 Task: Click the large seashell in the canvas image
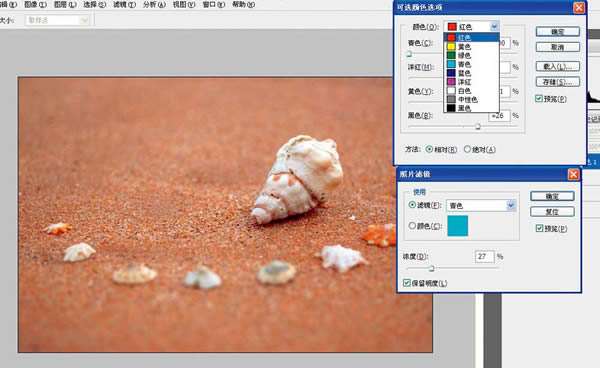click(x=298, y=179)
